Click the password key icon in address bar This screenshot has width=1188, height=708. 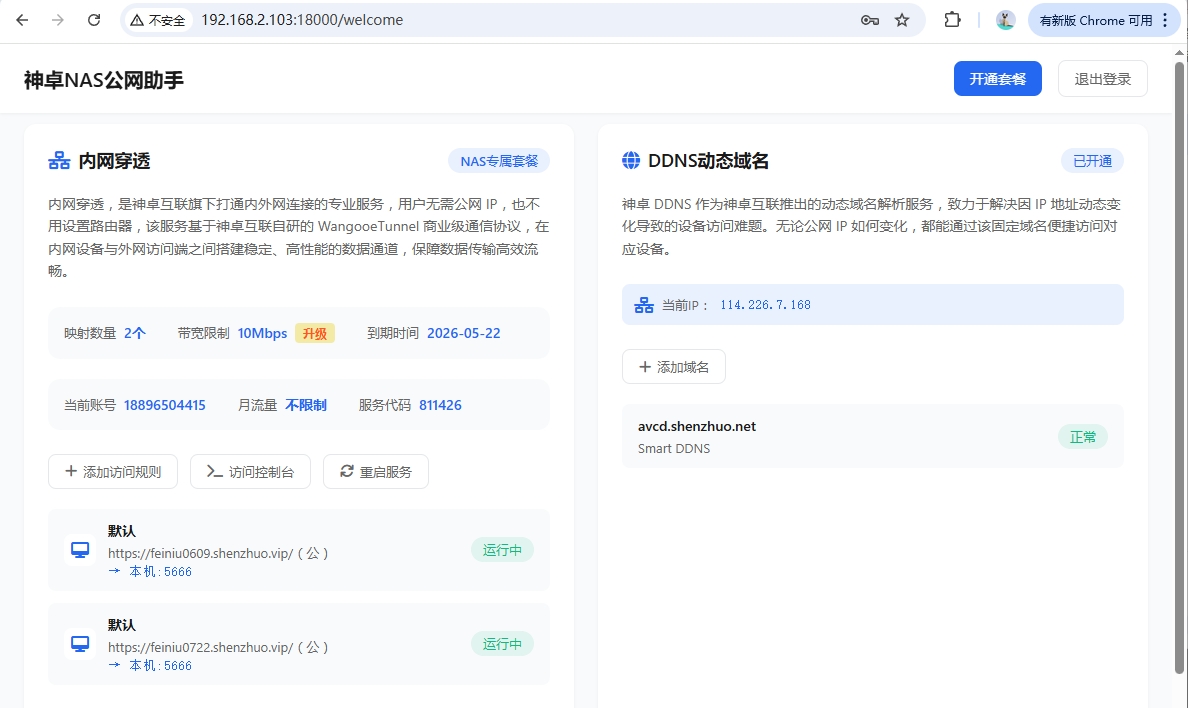coord(869,20)
